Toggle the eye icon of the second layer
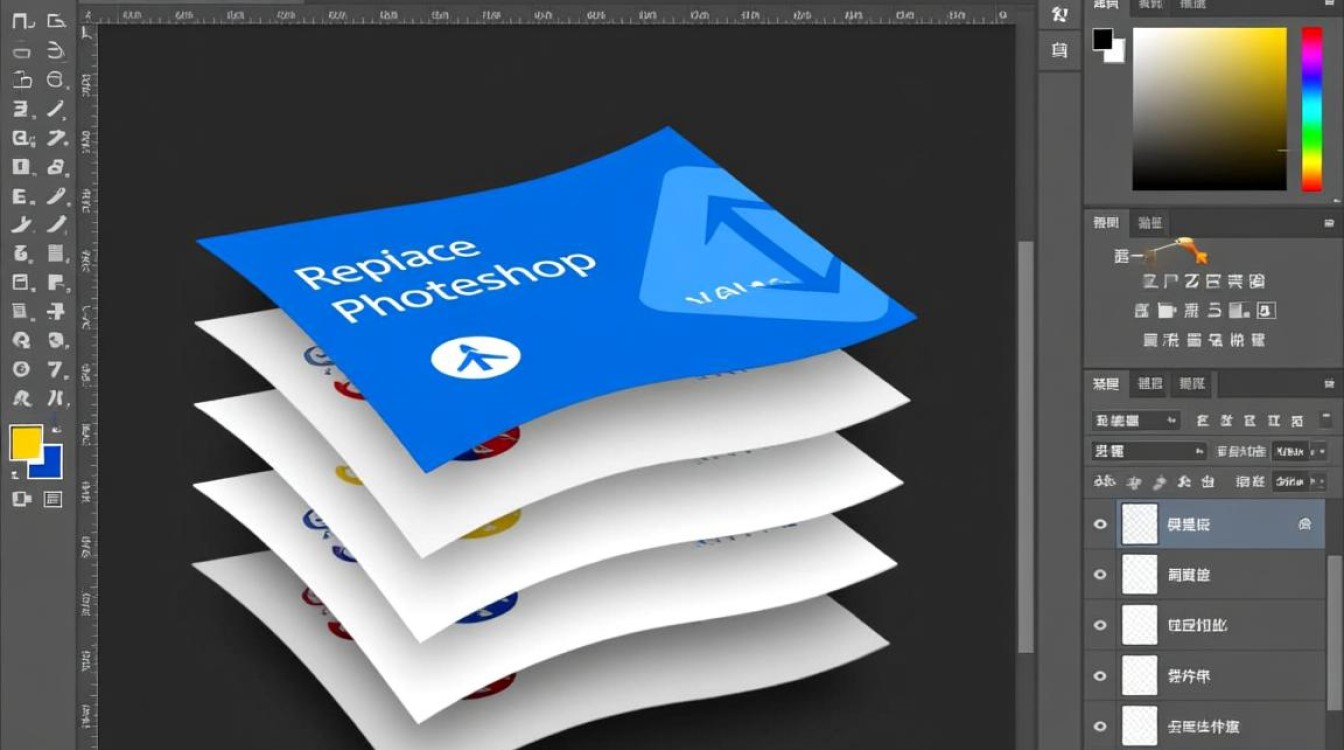1344x750 pixels. [1100, 575]
